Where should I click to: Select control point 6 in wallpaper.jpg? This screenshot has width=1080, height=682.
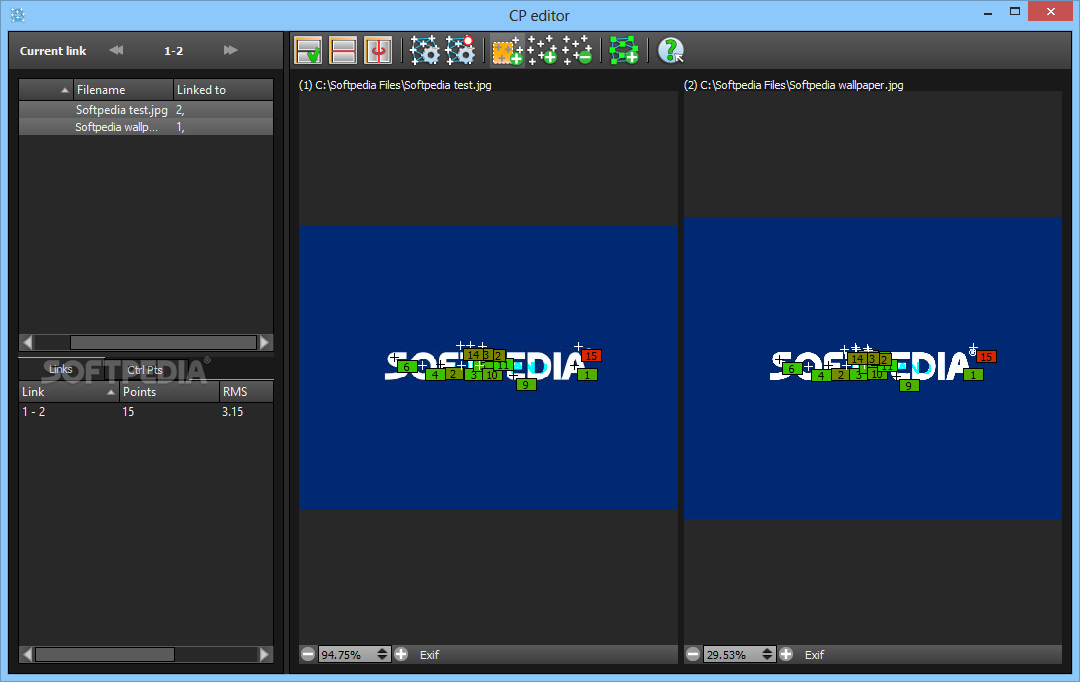[x=792, y=369]
